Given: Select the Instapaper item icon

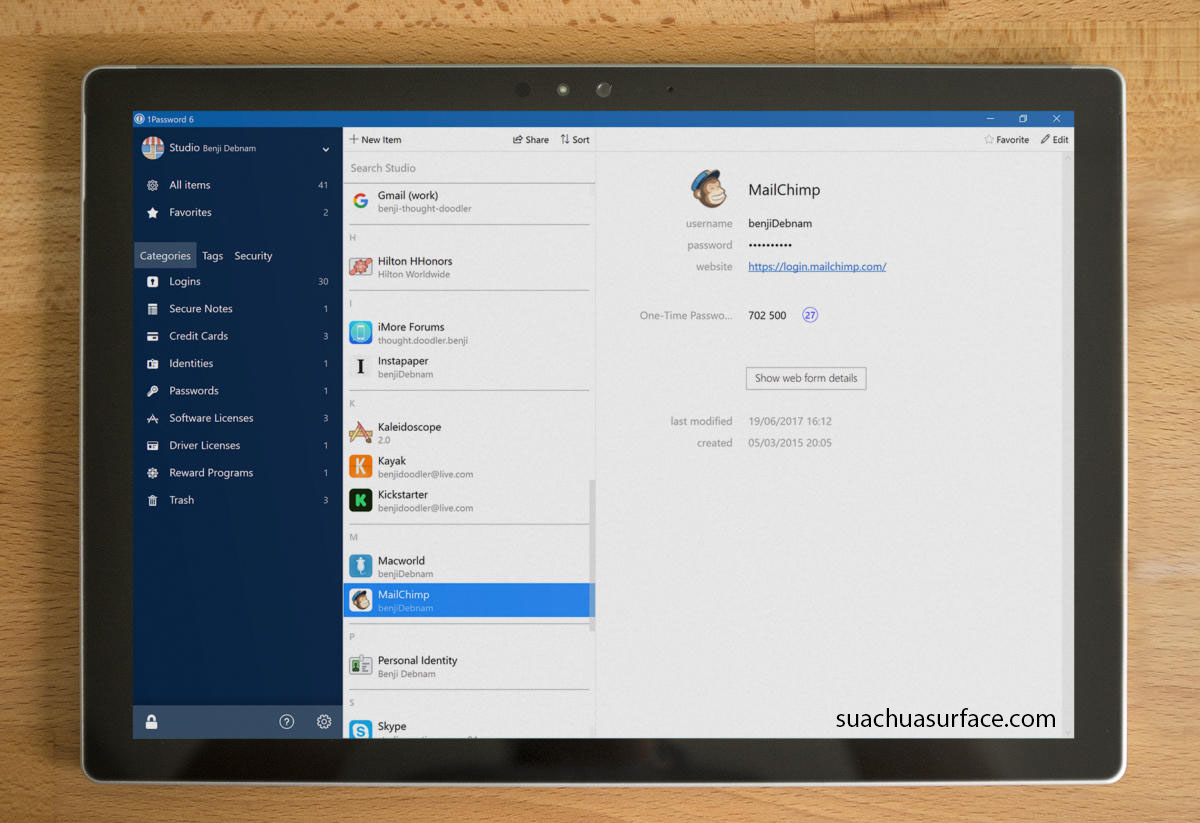Looking at the screenshot, I should click(x=361, y=367).
